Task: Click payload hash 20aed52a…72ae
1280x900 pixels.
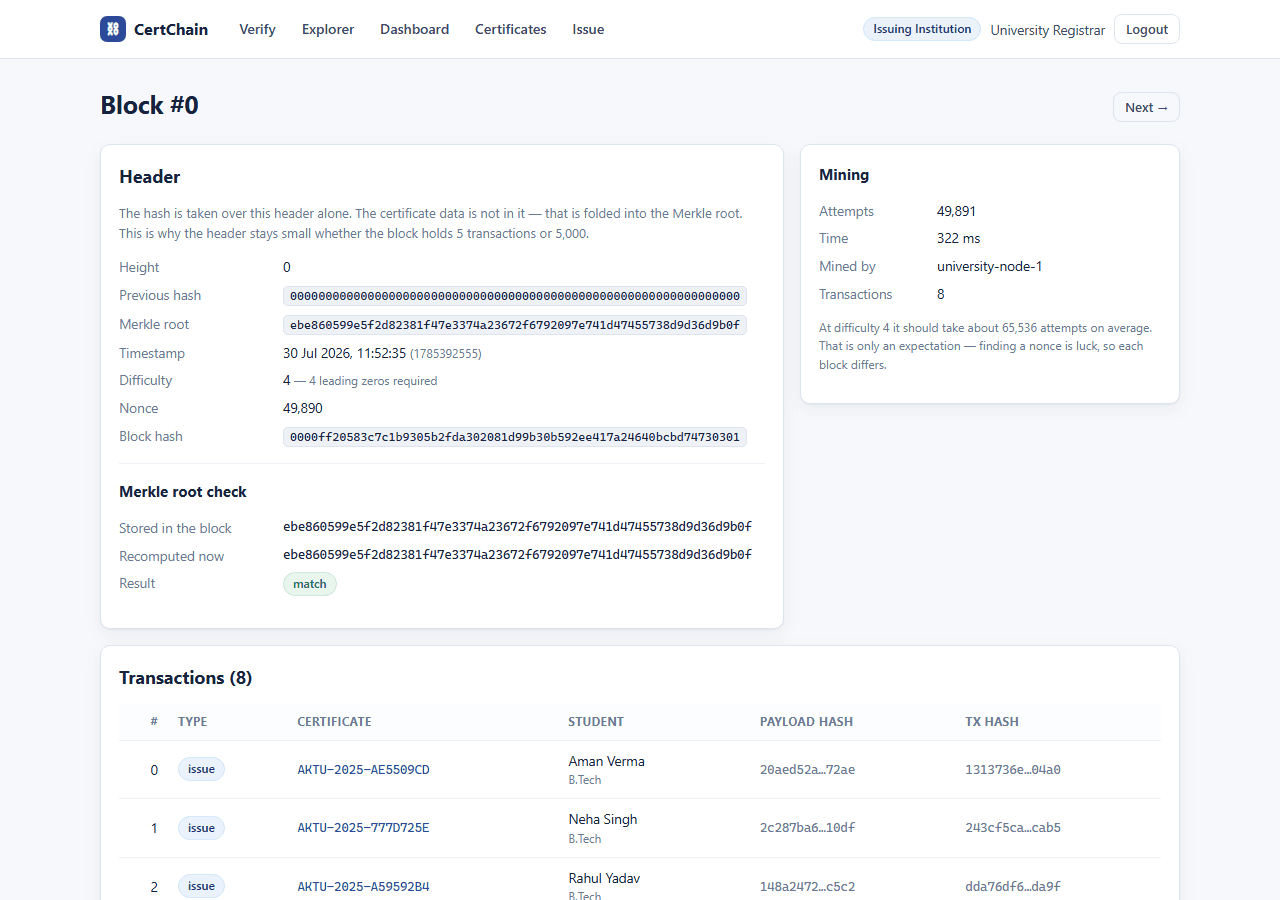Action: click(807, 770)
